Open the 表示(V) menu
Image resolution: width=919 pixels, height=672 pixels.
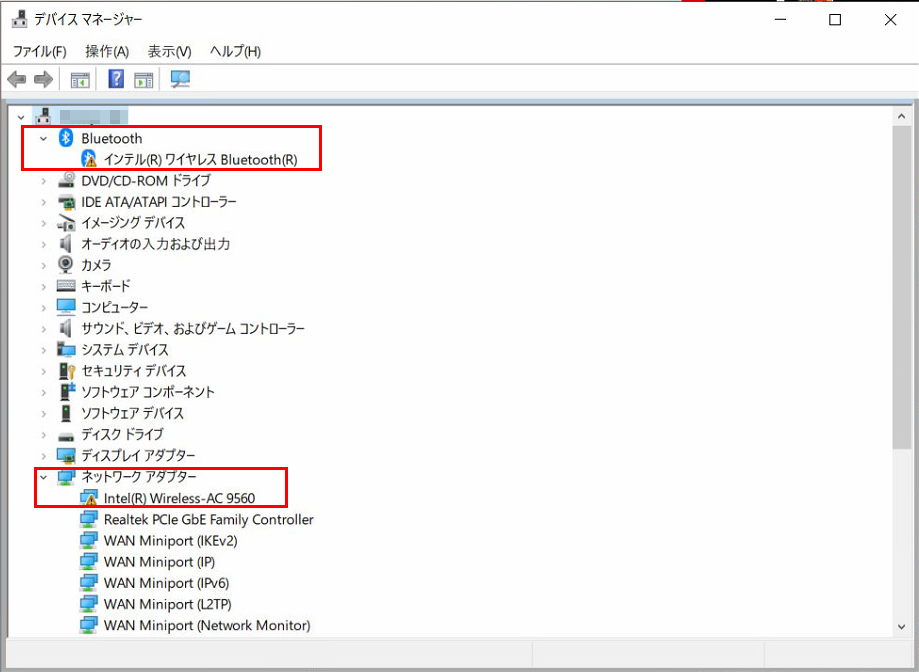coord(169,52)
